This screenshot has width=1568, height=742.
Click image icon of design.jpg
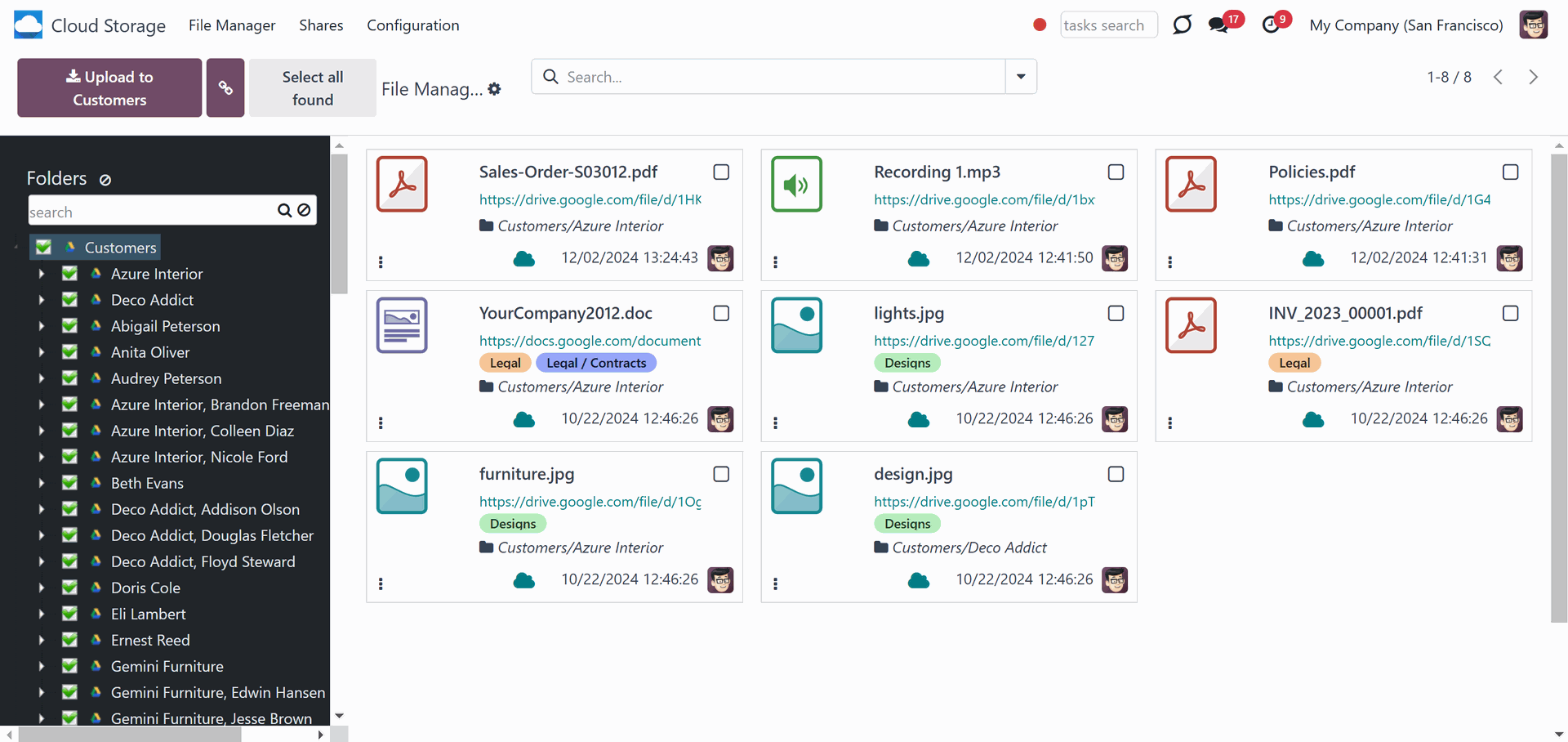(x=796, y=486)
